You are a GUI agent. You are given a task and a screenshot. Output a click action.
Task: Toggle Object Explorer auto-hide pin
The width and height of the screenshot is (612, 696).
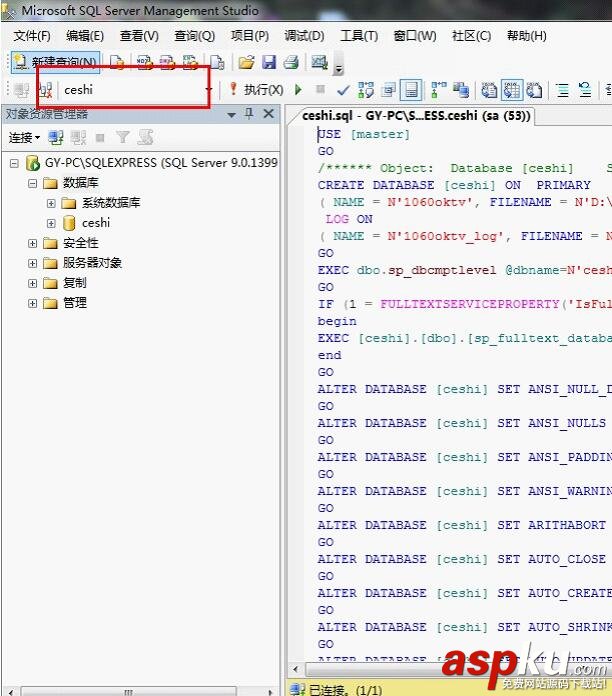pyautogui.click(x=249, y=114)
